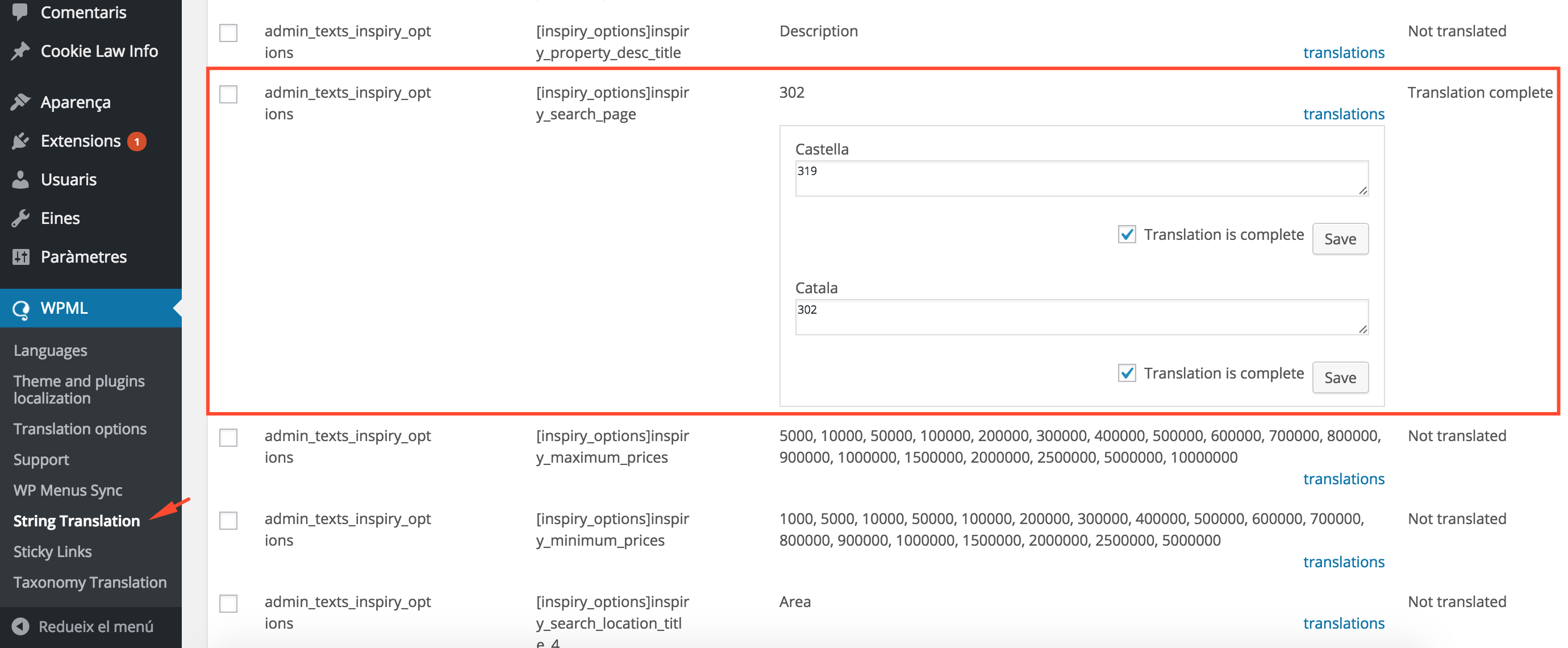
Task: Expand translations for minimum prices string
Action: pyautogui.click(x=1344, y=562)
